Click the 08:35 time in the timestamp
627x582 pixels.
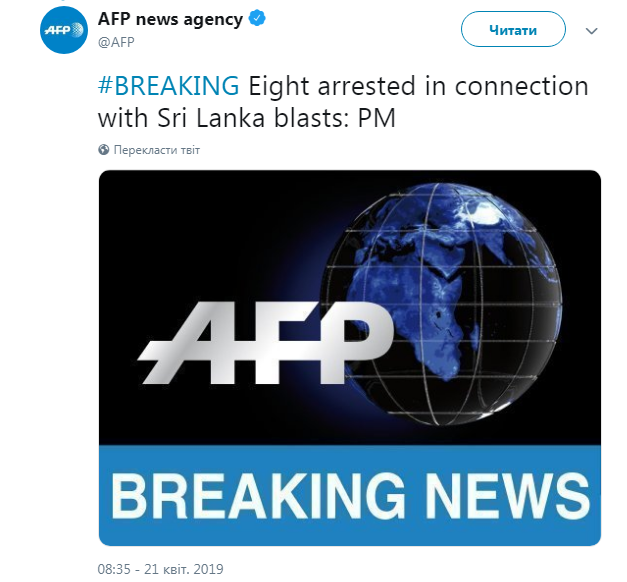point(114,569)
